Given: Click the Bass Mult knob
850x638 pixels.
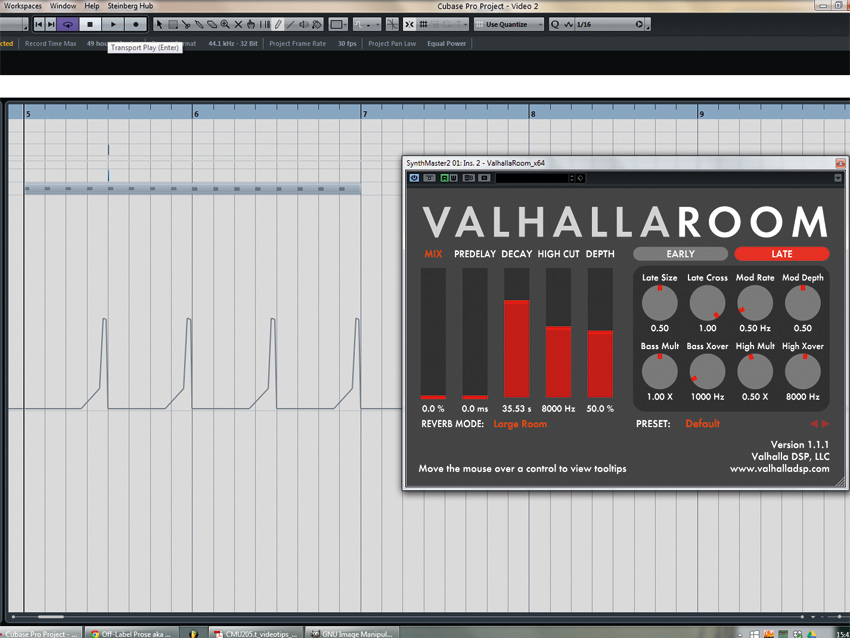Looking at the screenshot, I should tap(660, 372).
